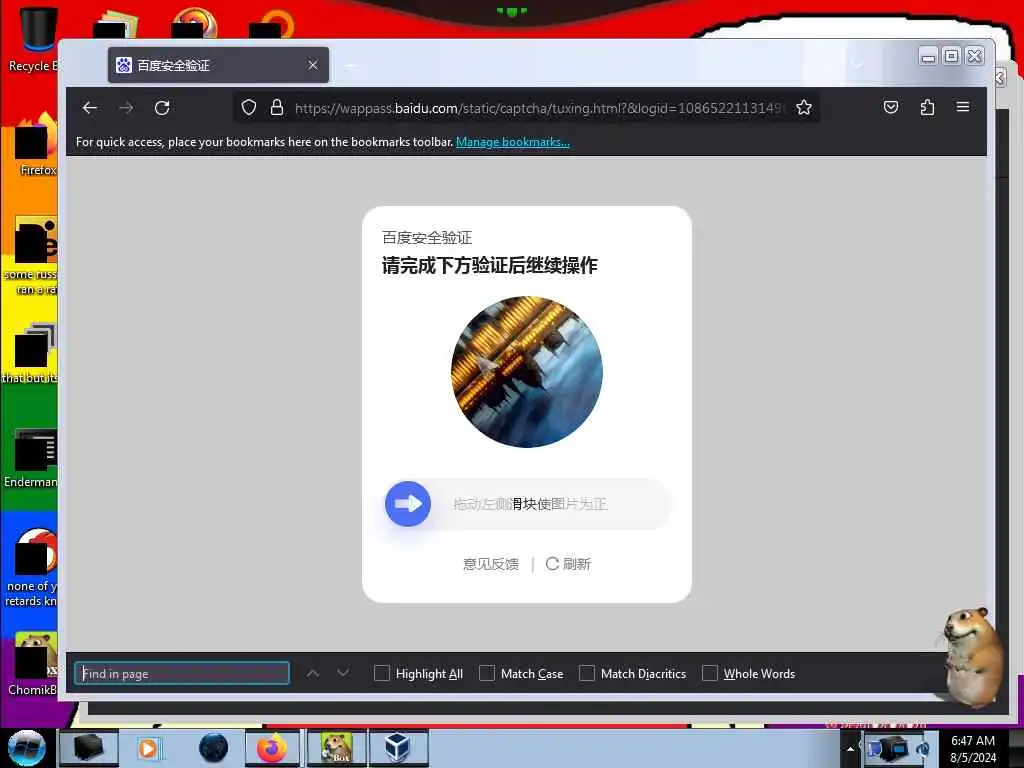Click the padlock site info icon

coord(277,108)
